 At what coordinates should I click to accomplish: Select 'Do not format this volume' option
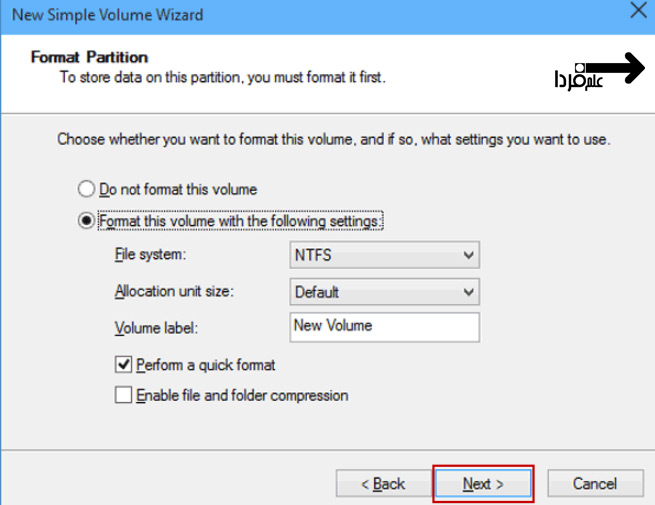tap(87, 189)
